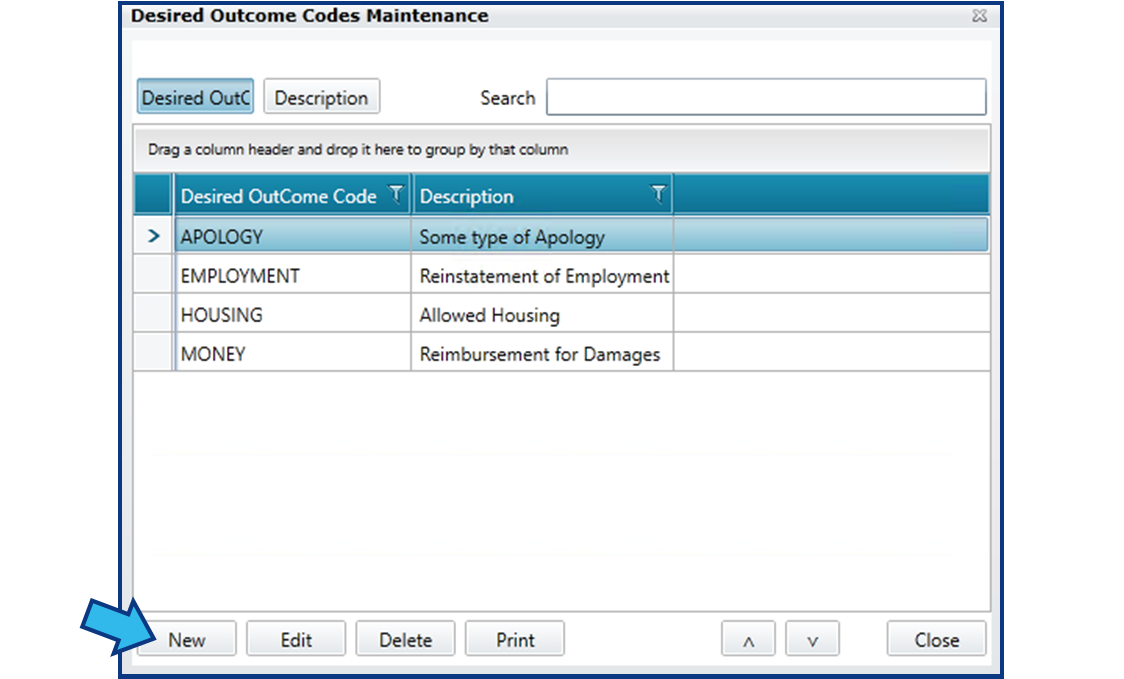
Task: Click inside the Search input field
Action: (x=765, y=97)
